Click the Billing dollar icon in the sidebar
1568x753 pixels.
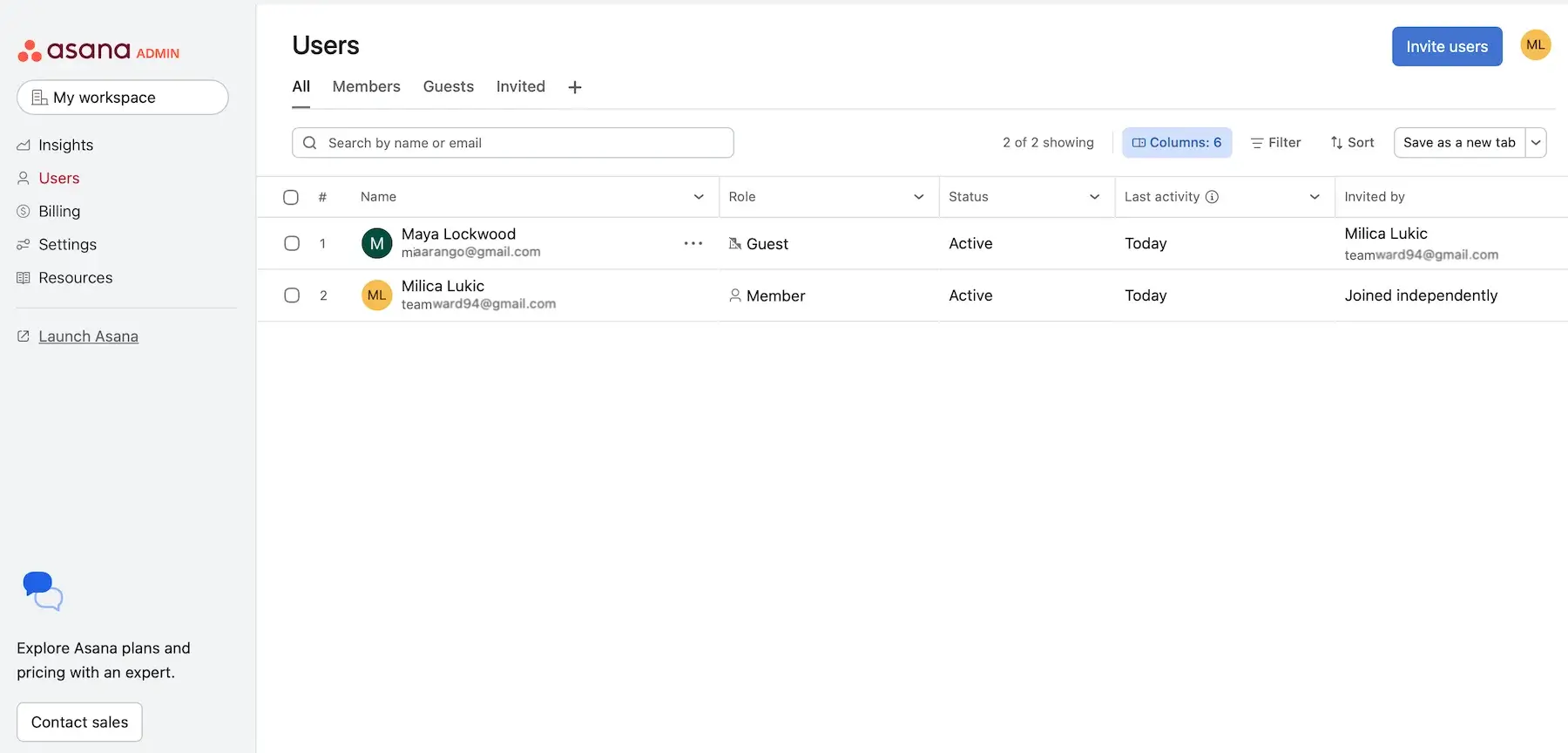tap(24, 212)
